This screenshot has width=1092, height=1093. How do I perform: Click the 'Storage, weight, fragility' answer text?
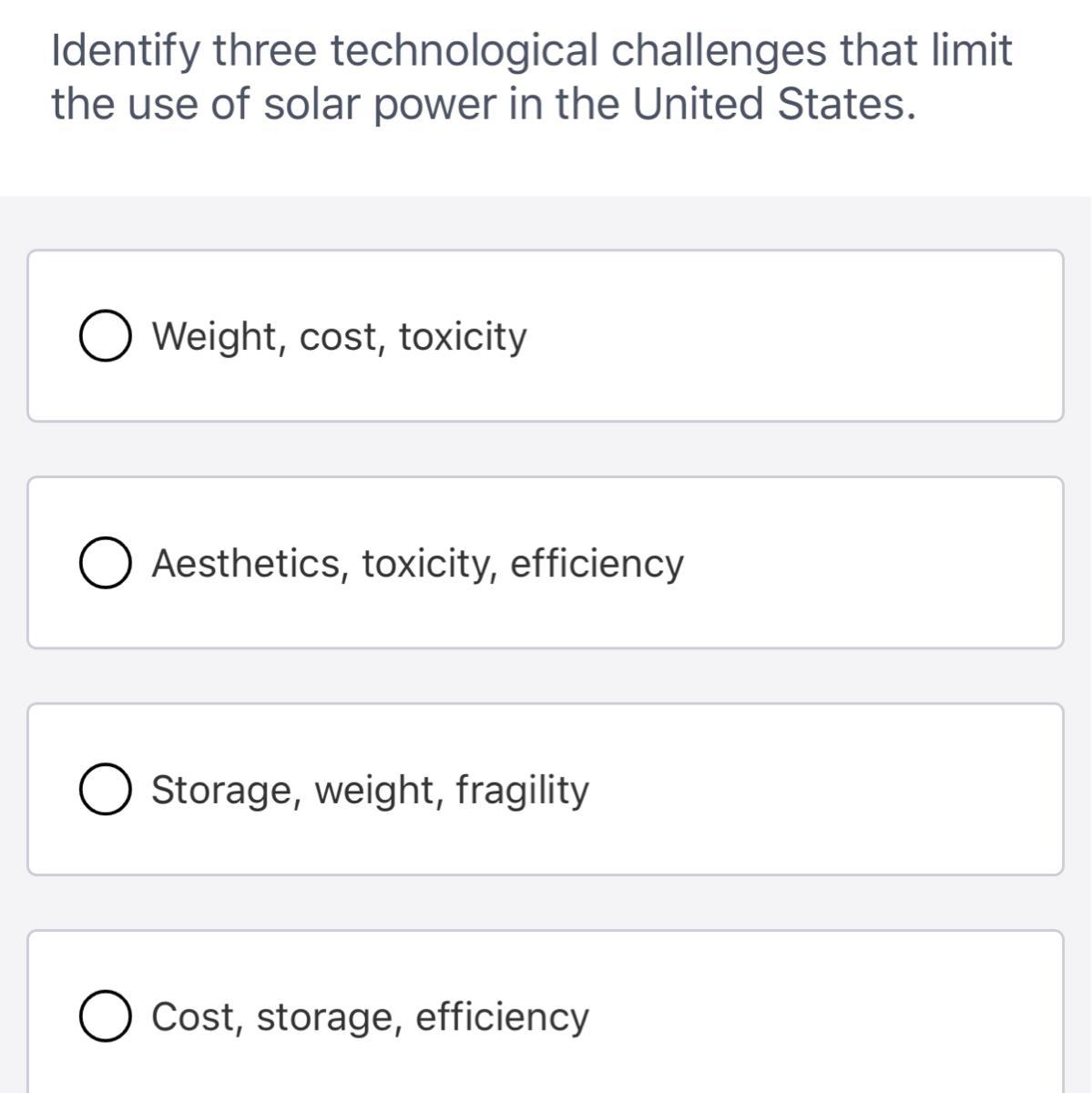coord(370,790)
